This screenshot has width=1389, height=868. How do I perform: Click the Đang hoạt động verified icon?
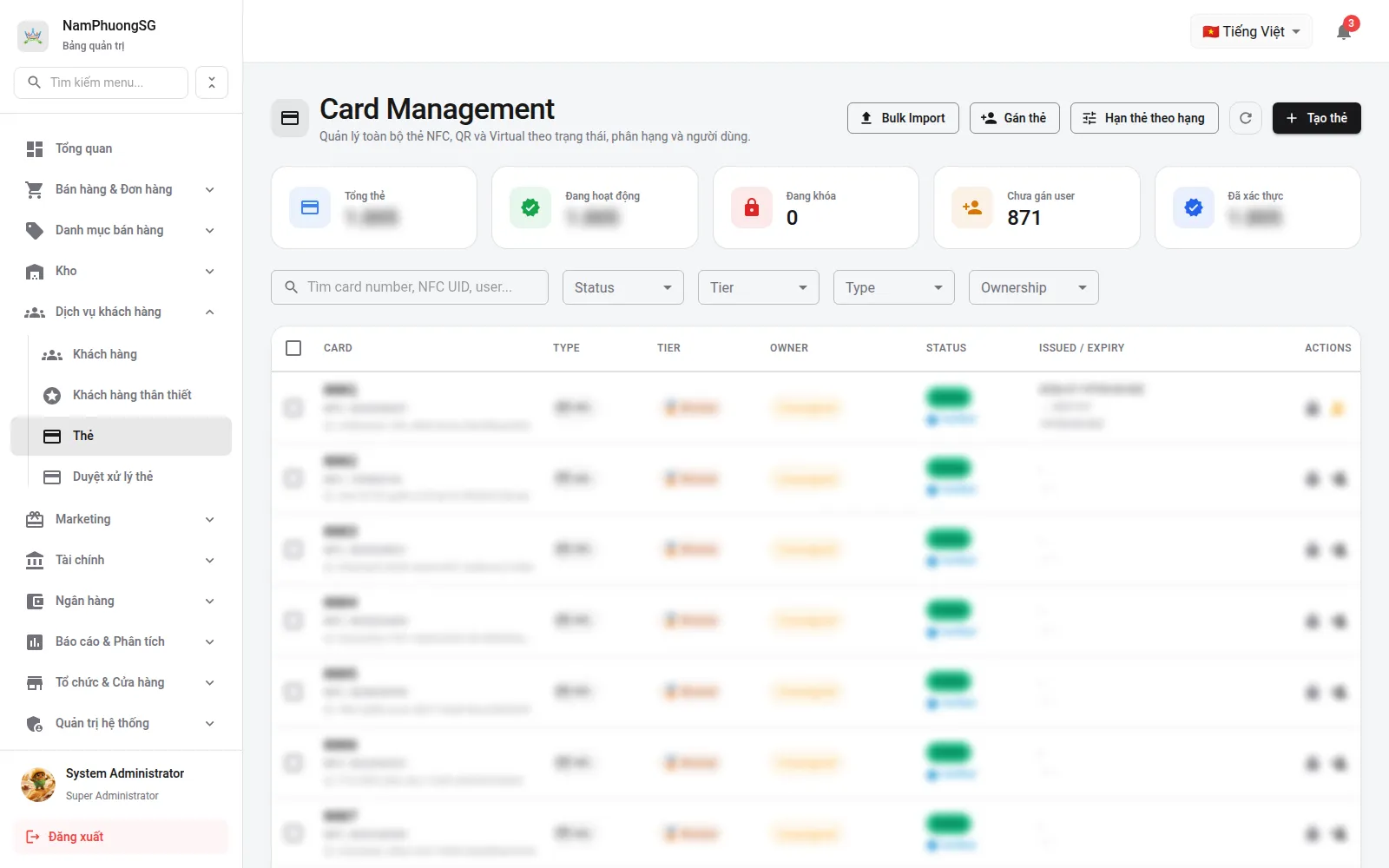[530, 207]
